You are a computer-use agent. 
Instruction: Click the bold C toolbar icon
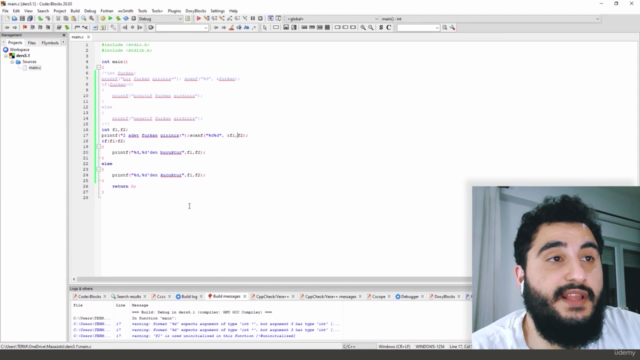[x=389, y=27]
